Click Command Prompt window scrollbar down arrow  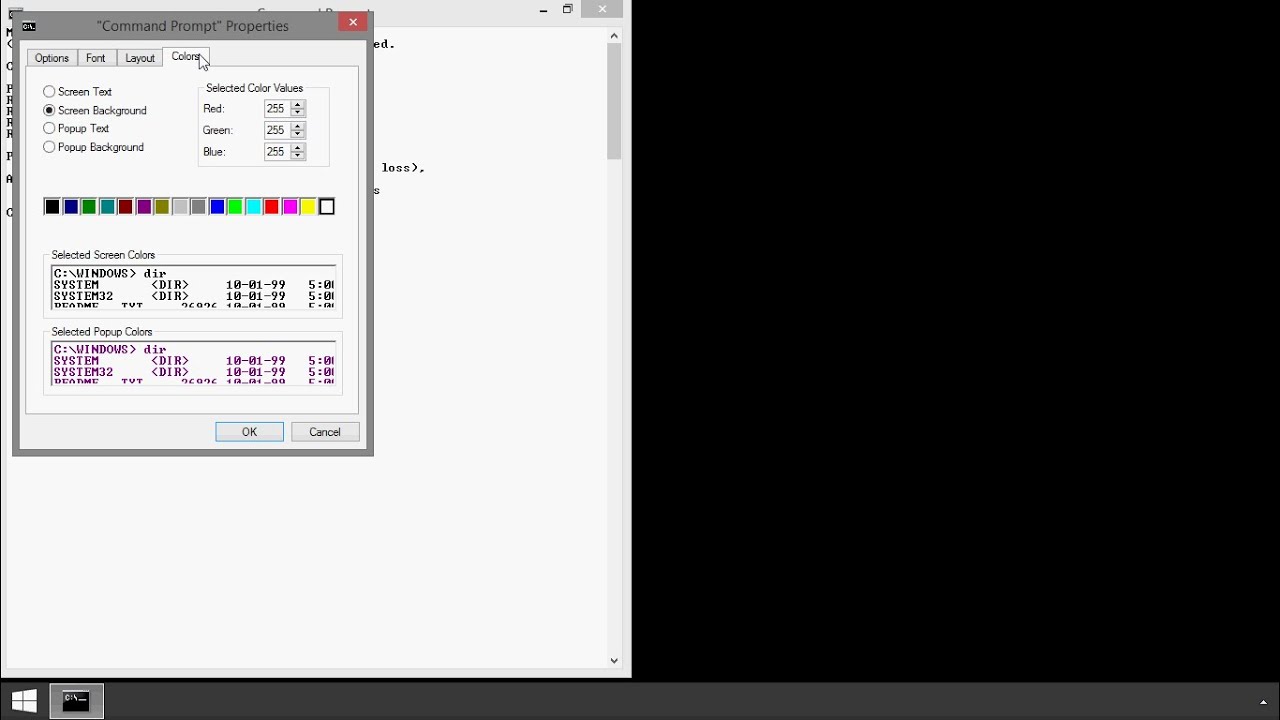(614, 661)
